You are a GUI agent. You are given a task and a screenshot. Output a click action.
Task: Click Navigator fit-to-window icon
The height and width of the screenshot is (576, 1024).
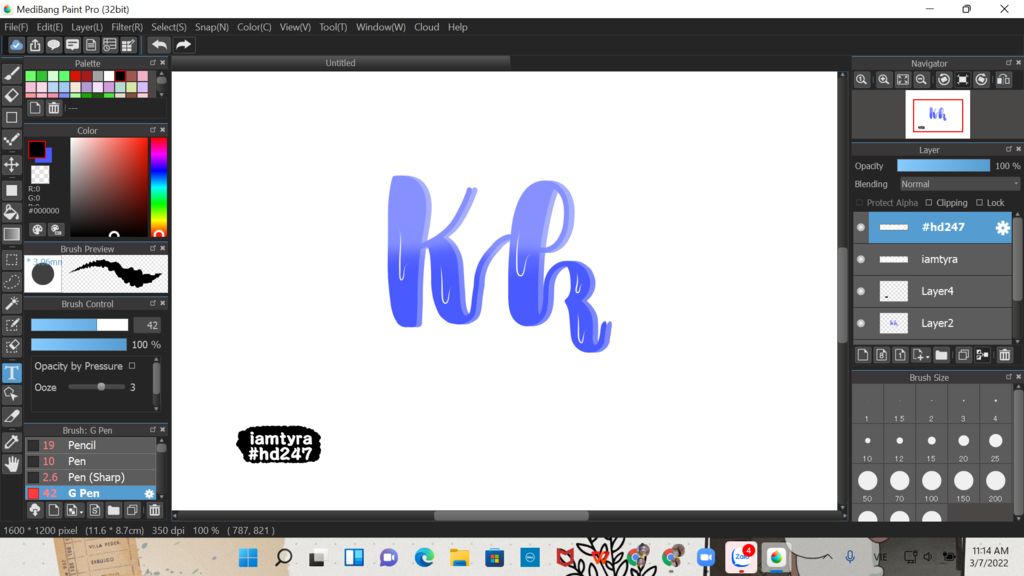tap(903, 80)
